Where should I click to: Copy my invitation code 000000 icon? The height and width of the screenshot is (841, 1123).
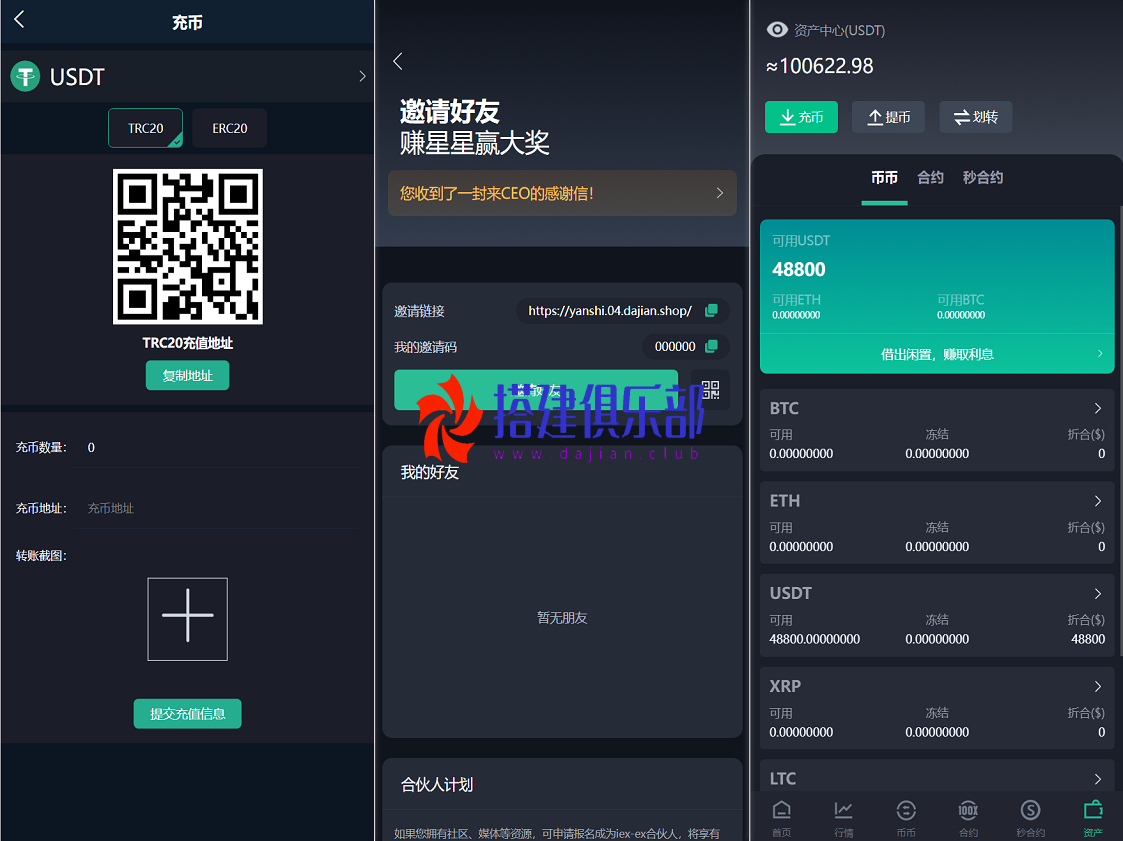(x=711, y=346)
